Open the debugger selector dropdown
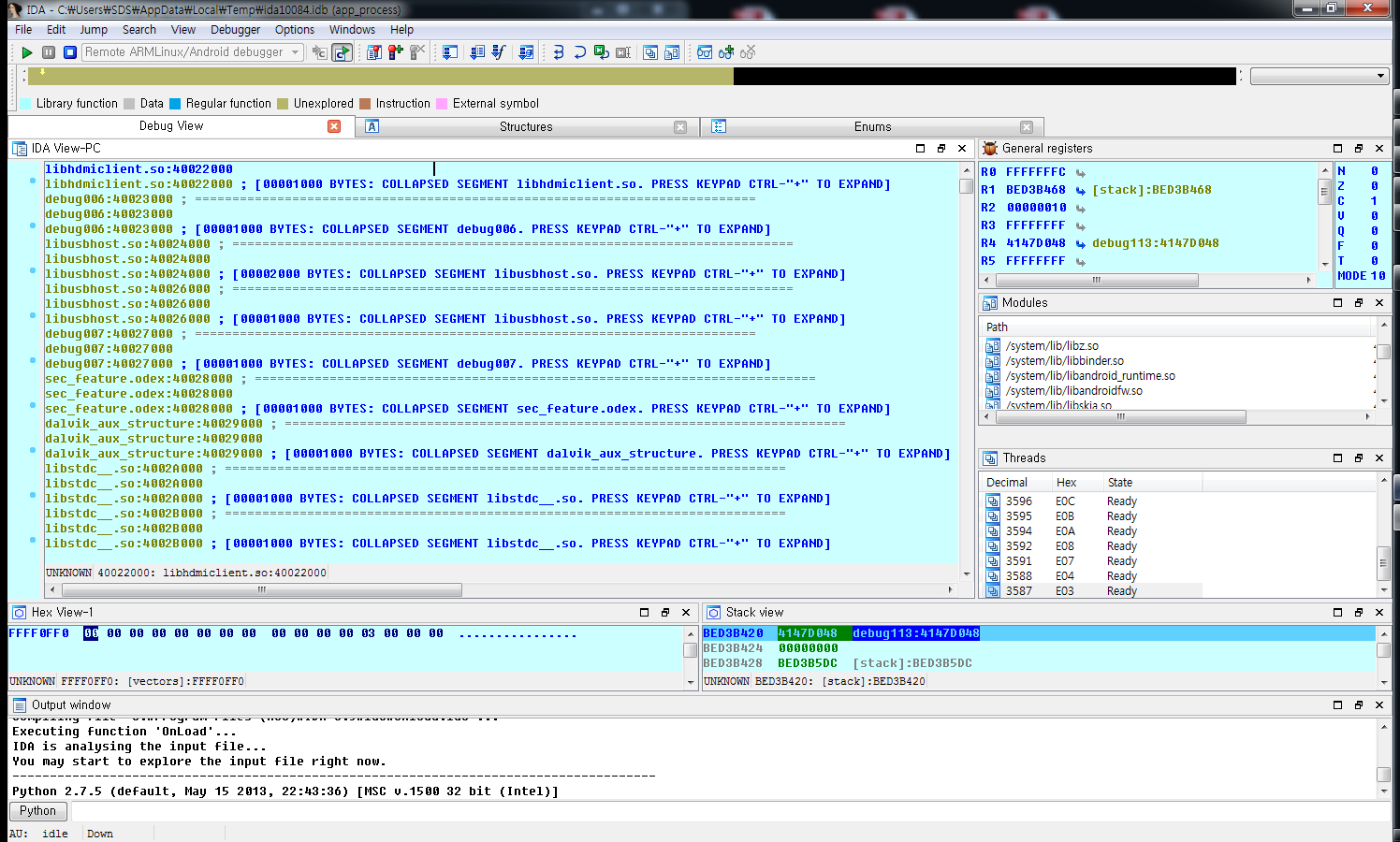1400x842 pixels. point(295,52)
